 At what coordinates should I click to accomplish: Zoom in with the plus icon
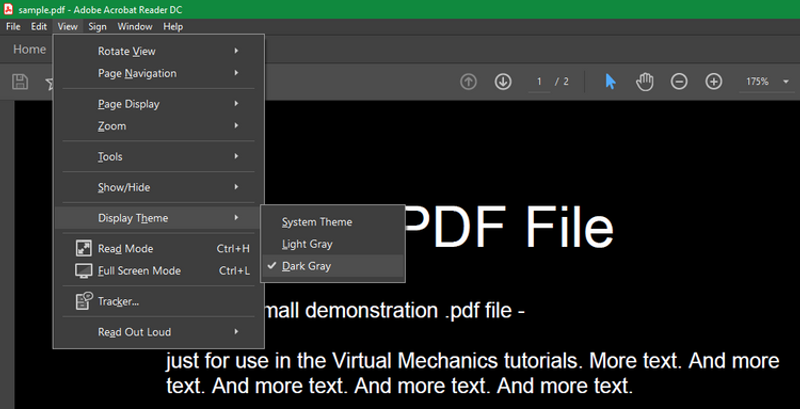(x=714, y=82)
